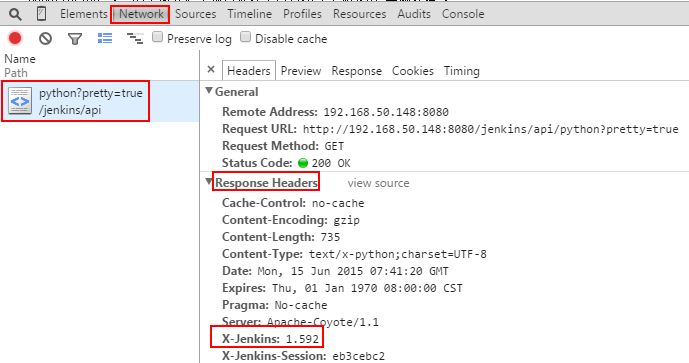Viewport: 689px width, 363px height.
Task: Clear the network log with the circle-slash icon
Action: (x=45, y=39)
